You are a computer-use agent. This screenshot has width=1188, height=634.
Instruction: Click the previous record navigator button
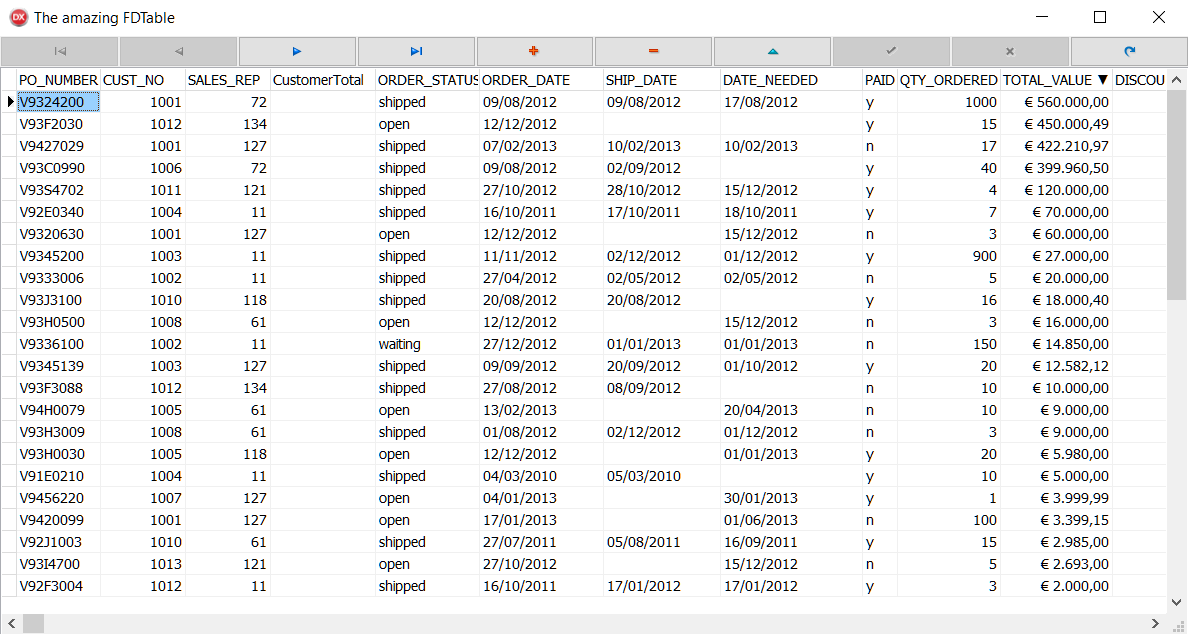click(x=178, y=51)
